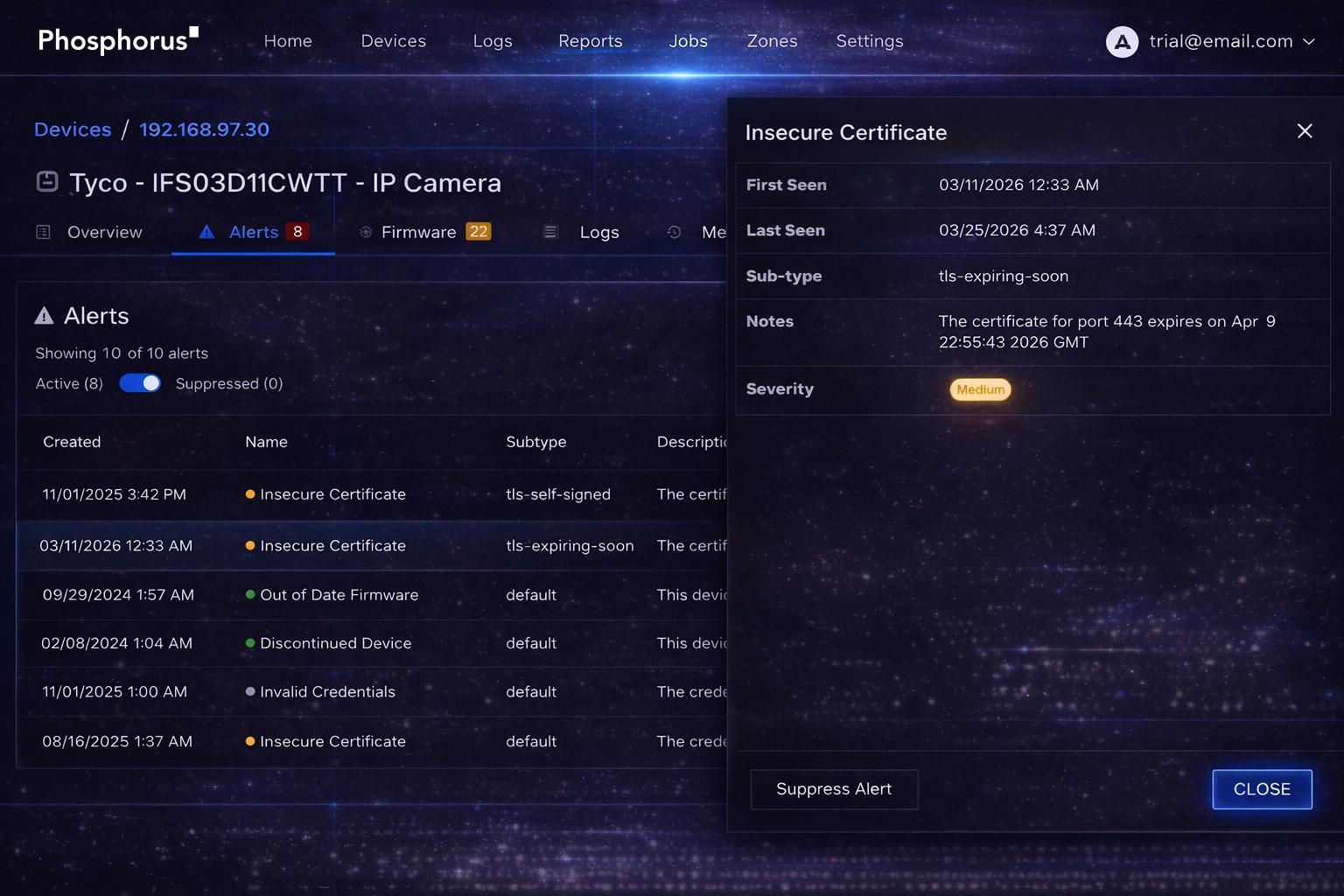Screen dimensions: 1344x896
Task: Follow the Devices breadcrumb link
Action: click(x=72, y=129)
